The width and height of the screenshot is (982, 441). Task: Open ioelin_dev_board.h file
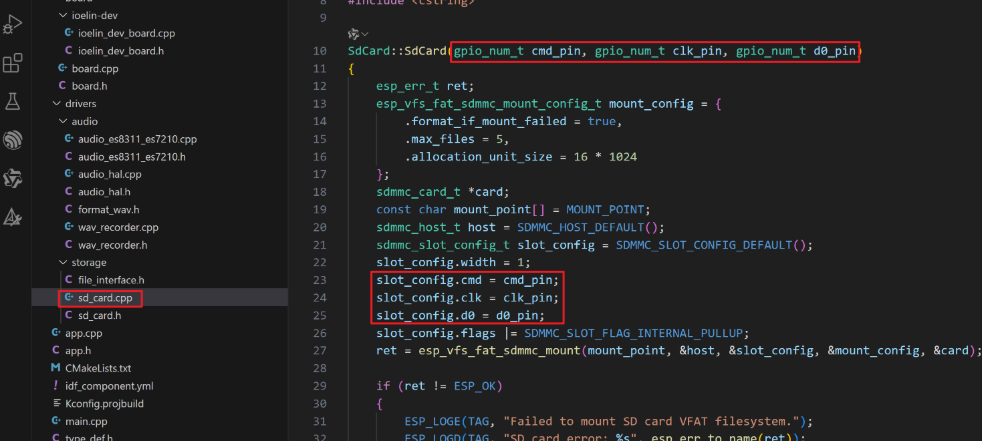pyautogui.click(x=121, y=51)
